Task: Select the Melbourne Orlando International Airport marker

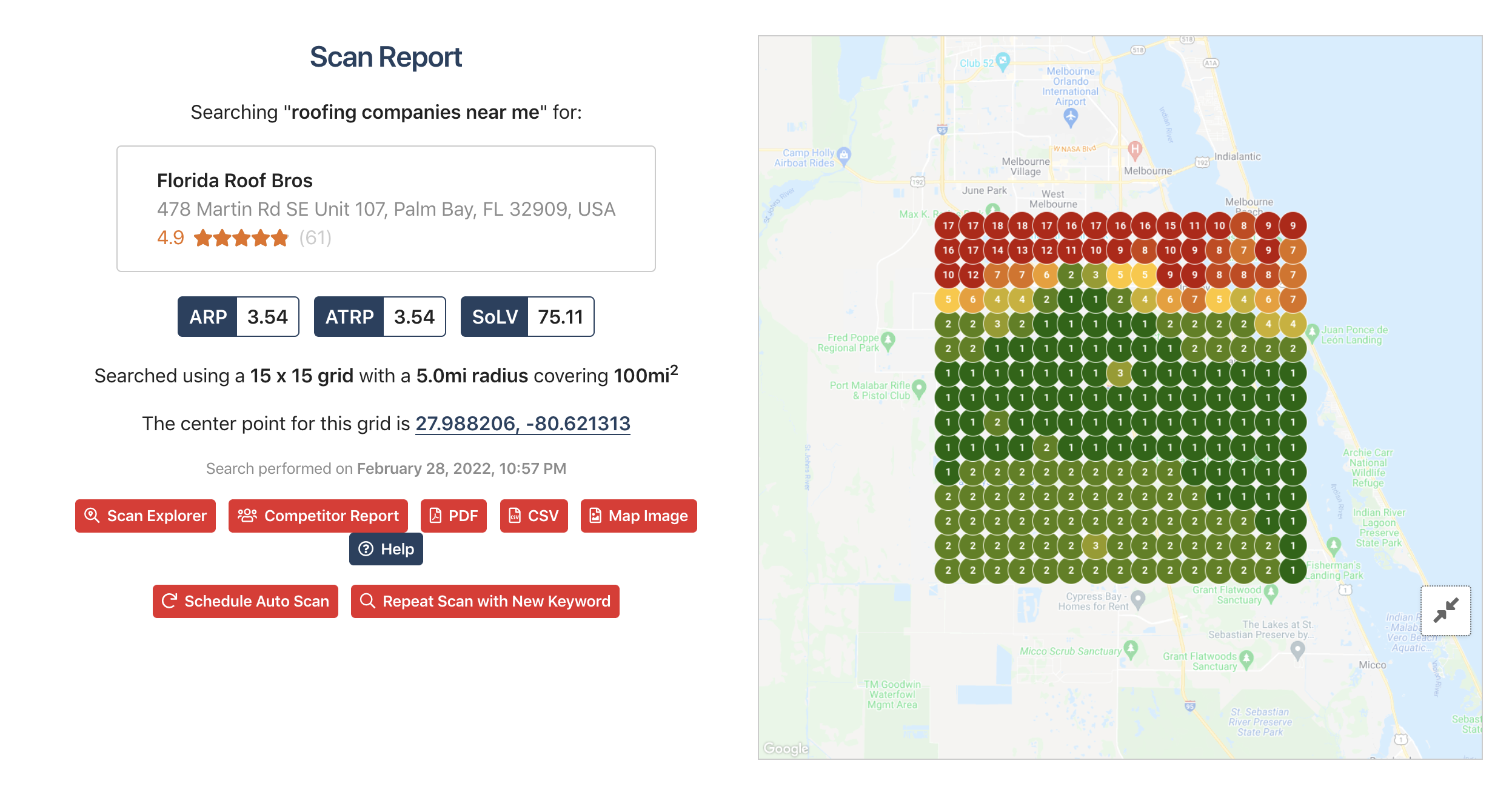Action: click(1071, 118)
